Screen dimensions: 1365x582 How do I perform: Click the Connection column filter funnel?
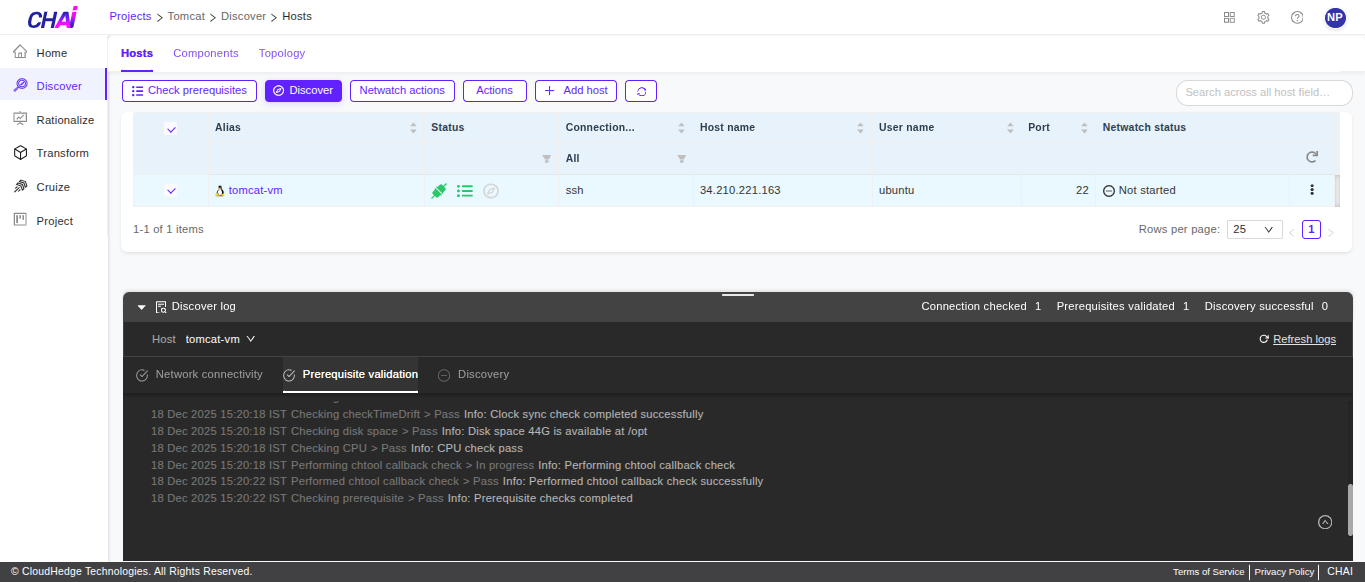682,159
